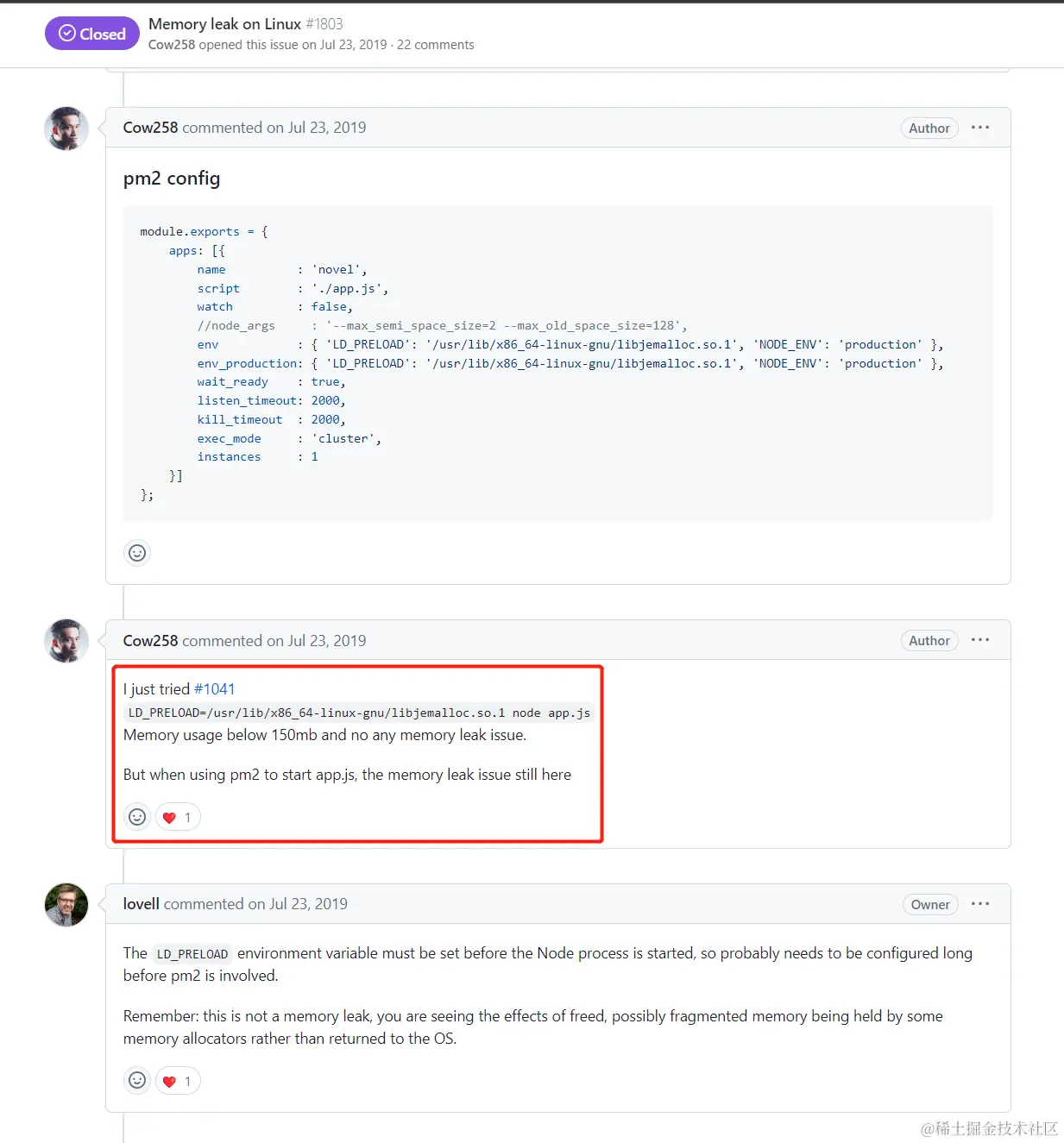Click timestamp 'on Jul 23, 2019' of '#1041' comment
This screenshot has height=1143, width=1064.
(317, 641)
